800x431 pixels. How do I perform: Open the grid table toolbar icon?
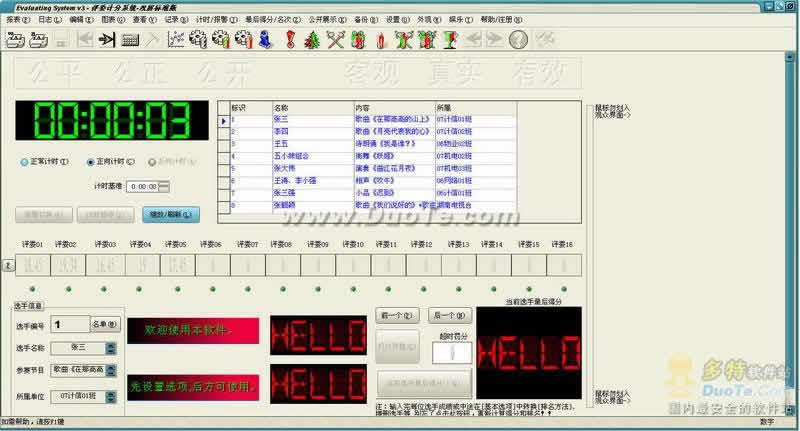(x=131, y=40)
